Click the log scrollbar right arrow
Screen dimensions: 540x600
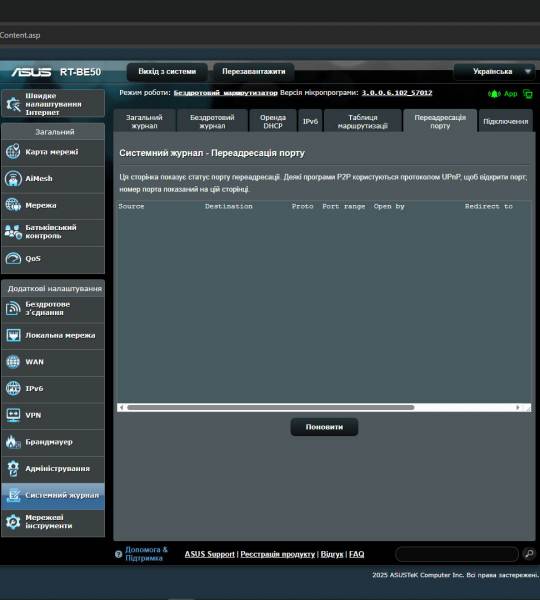click(x=517, y=408)
